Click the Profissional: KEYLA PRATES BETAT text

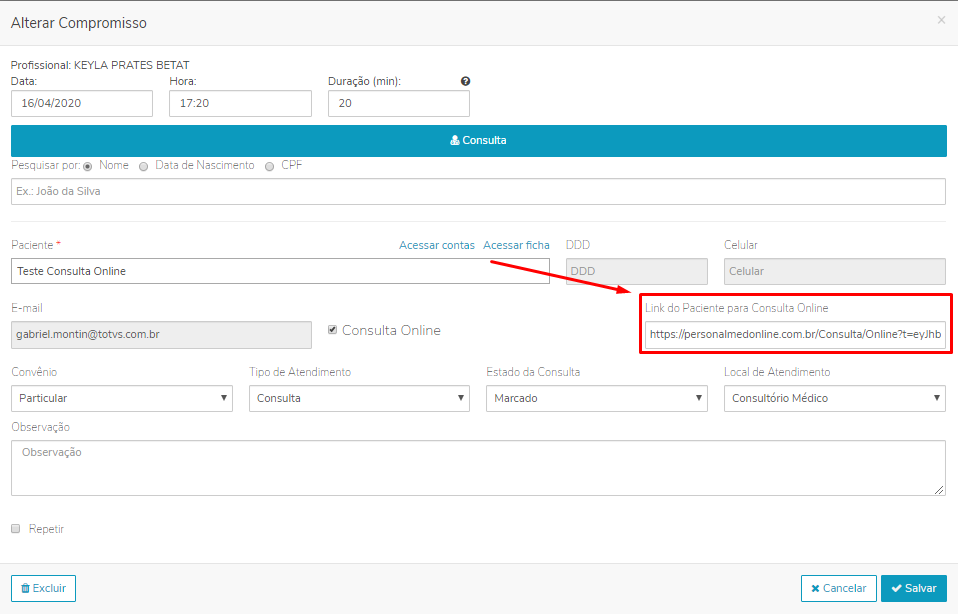[x=100, y=65]
